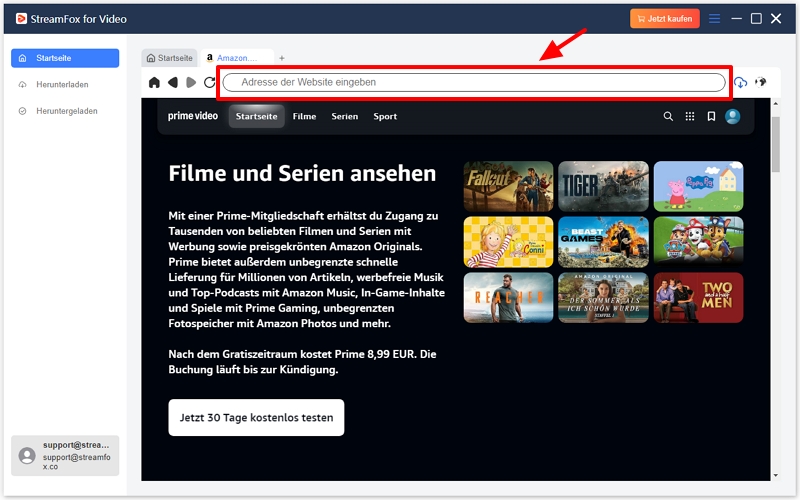Go forward with the right arrow icon
800x500 pixels.
point(191,82)
